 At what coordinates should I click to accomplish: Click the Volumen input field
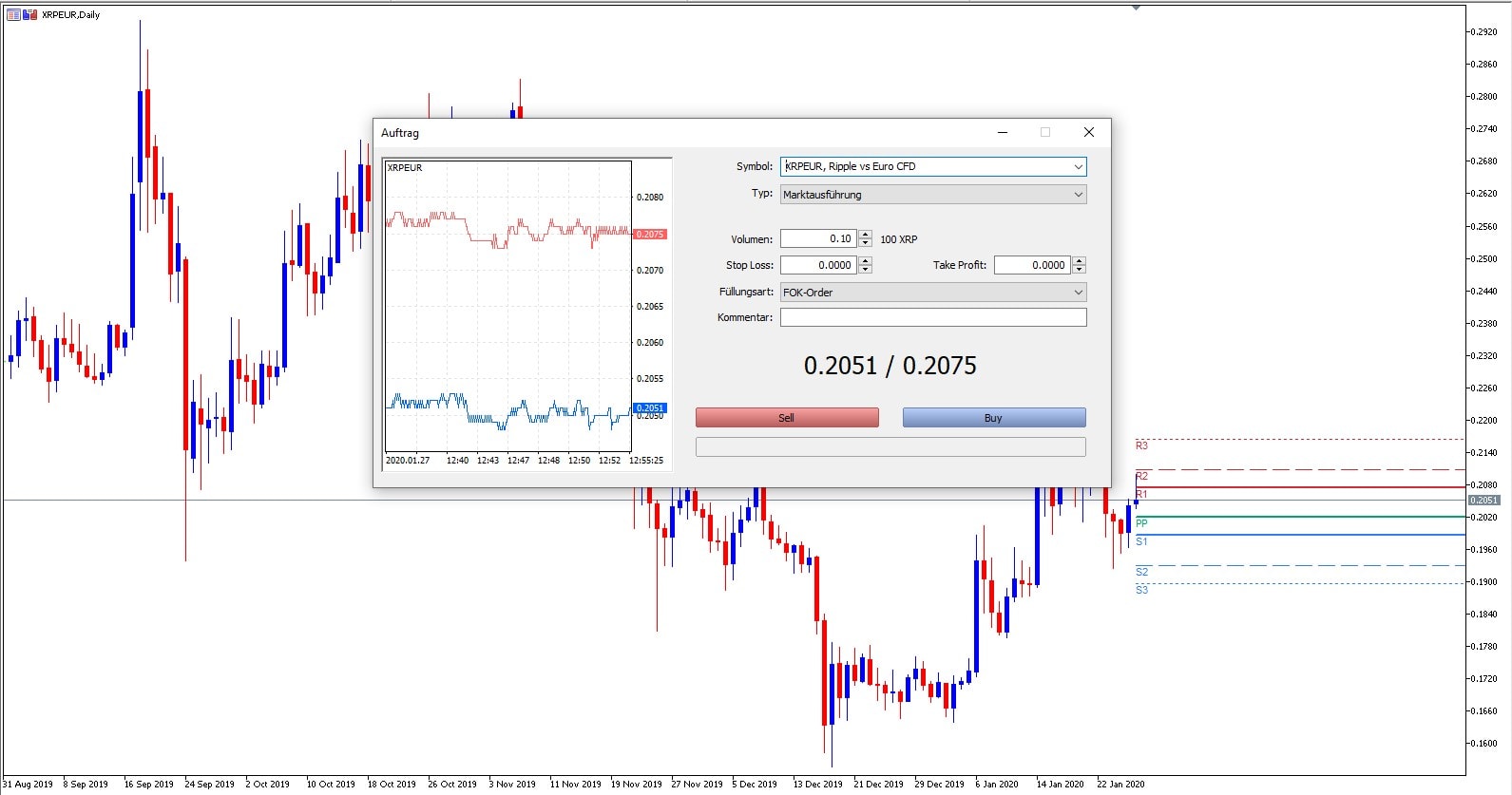click(817, 239)
